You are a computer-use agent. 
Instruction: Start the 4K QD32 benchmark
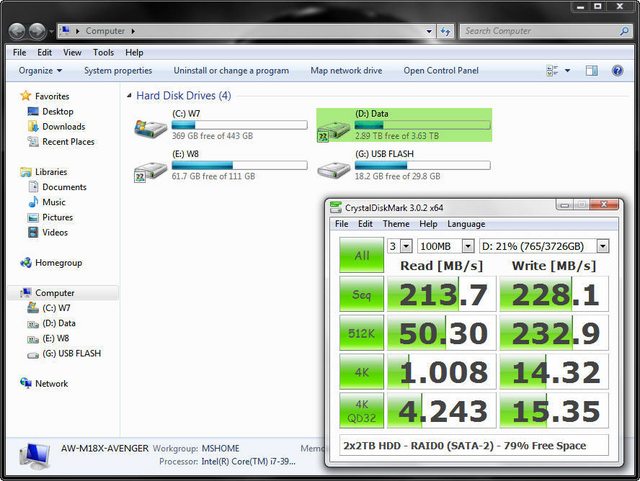[362, 410]
